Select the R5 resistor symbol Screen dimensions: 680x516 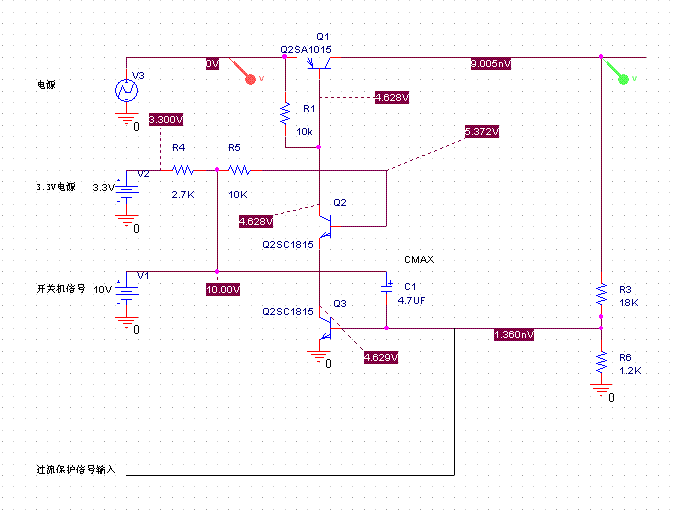tap(240, 171)
